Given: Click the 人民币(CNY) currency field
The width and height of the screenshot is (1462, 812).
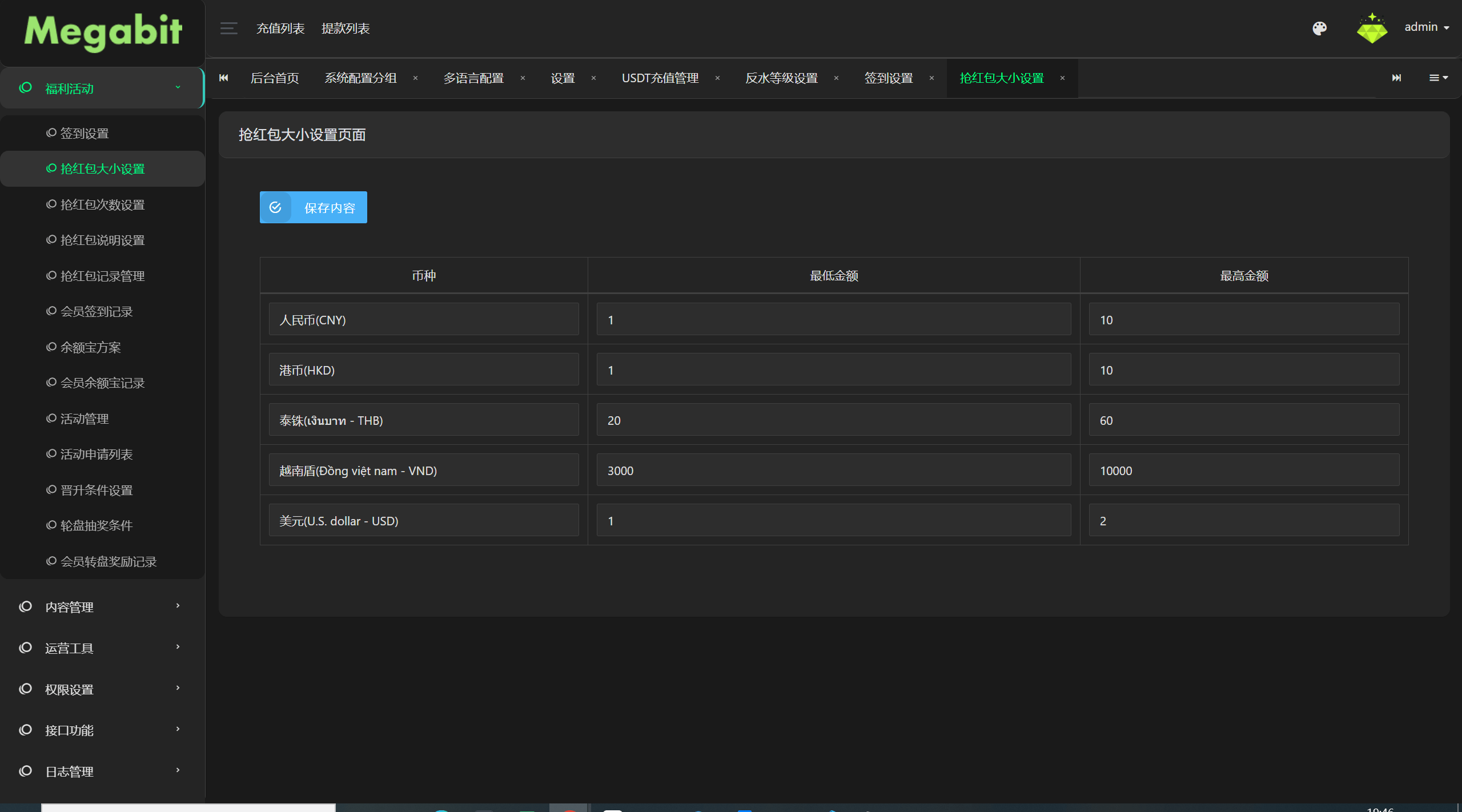Looking at the screenshot, I should coord(424,319).
